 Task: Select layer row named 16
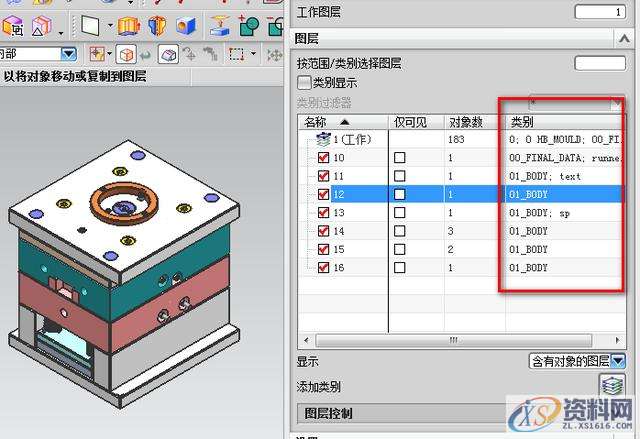pos(462,268)
